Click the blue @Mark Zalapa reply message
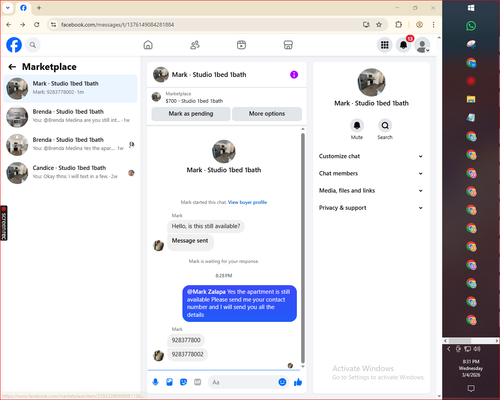The image size is (500, 400). (239, 303)
